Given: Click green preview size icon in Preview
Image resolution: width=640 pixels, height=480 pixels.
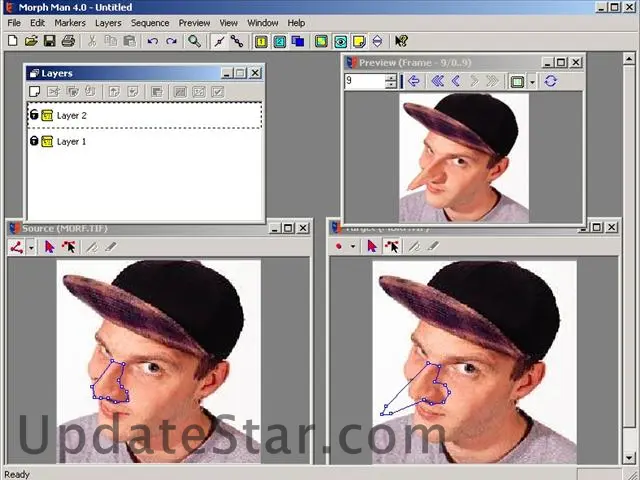Looking at the screenshot, I should pos(517,81).
